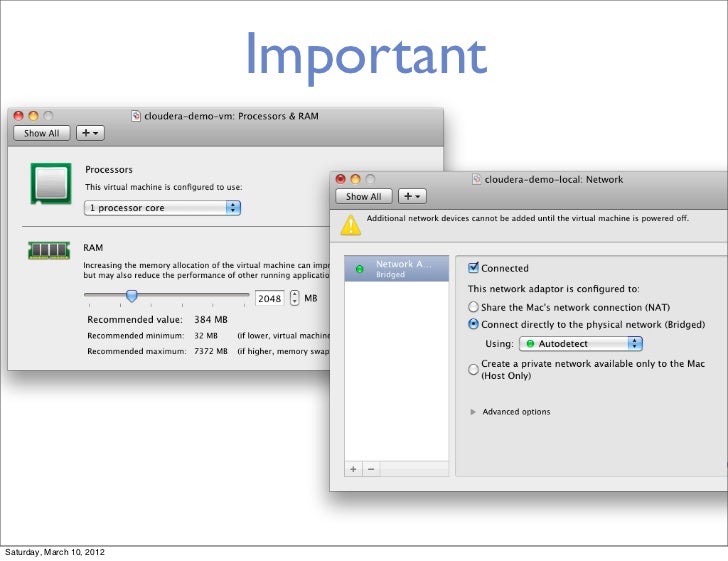
Task: Click green status dot of Network Adapter
Action: [x=359, y=269]
